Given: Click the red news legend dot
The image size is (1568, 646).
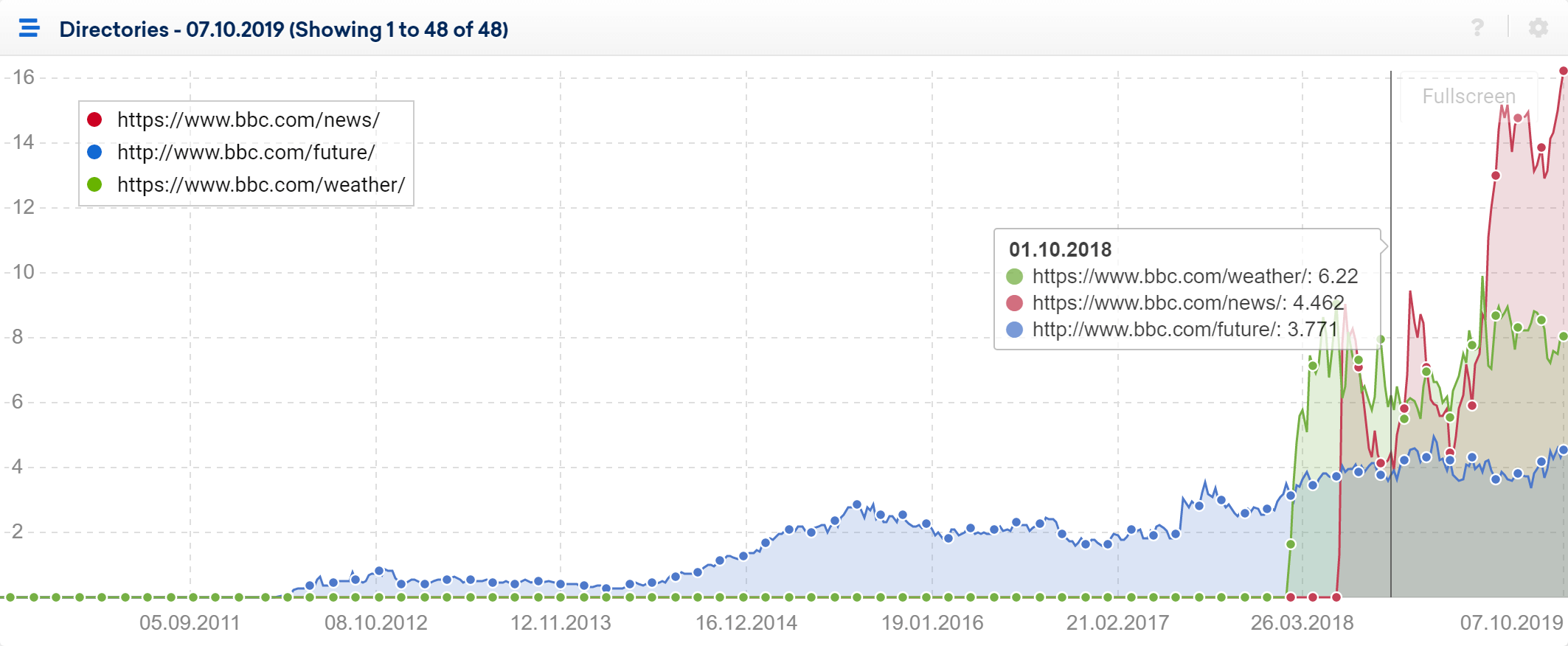Looking at the screenshot, I should (94, 119).
